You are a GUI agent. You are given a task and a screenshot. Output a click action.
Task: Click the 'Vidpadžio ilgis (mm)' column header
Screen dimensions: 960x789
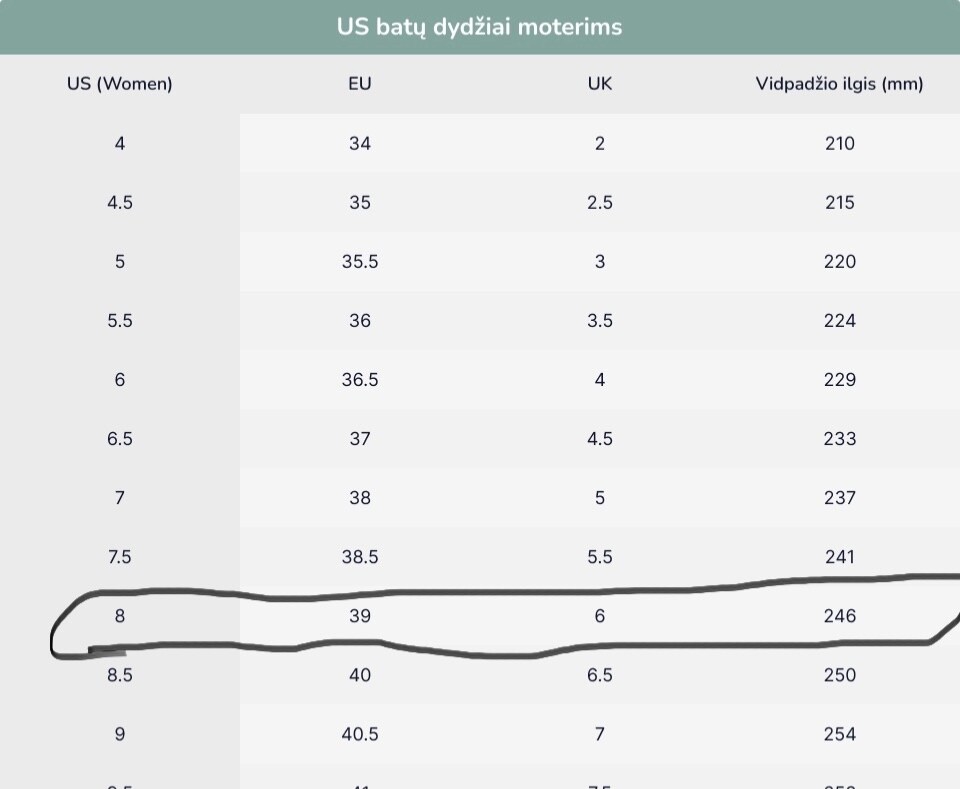(839, 84)
